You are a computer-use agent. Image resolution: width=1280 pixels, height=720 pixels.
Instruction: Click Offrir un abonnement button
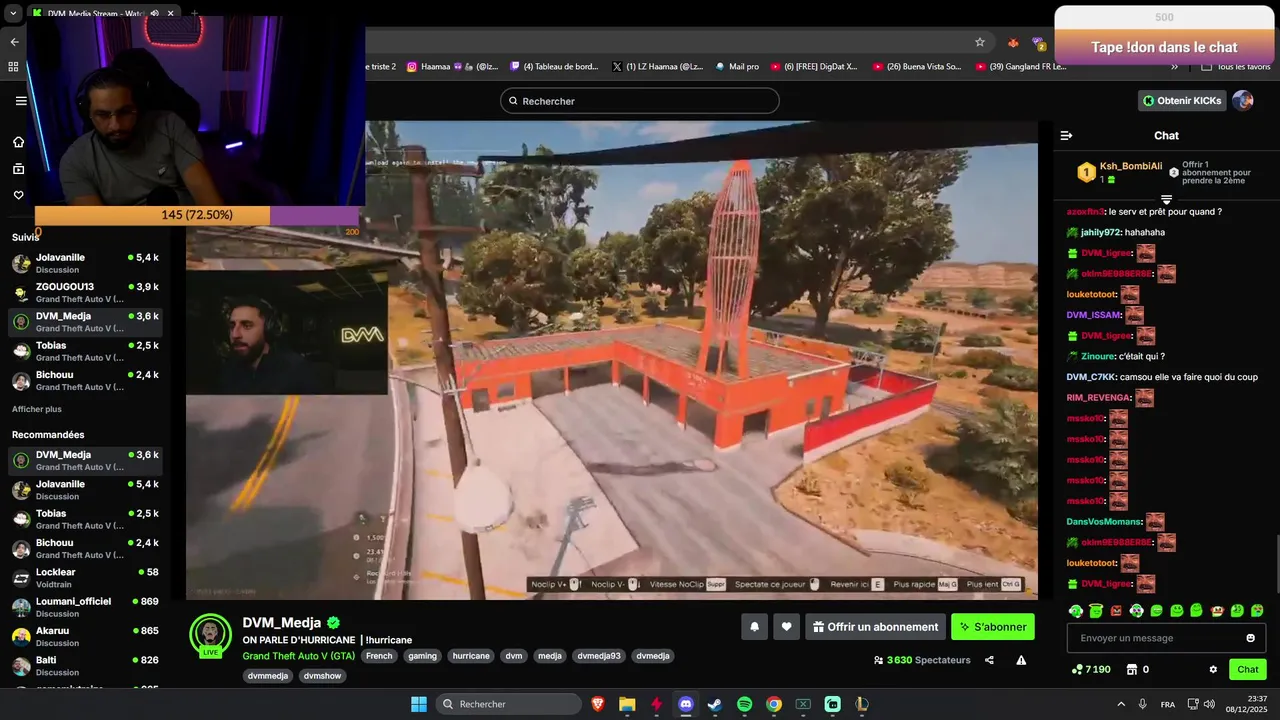tap(875, 627)
